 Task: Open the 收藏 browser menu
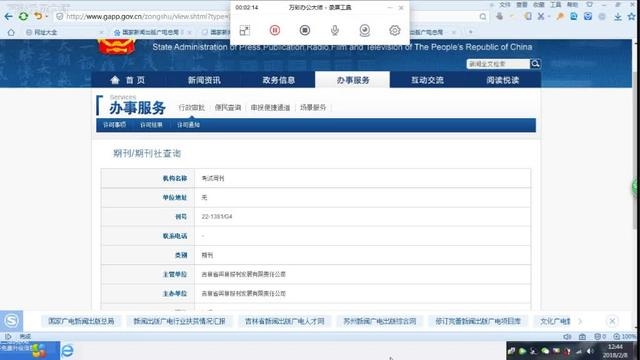point(539,4)
